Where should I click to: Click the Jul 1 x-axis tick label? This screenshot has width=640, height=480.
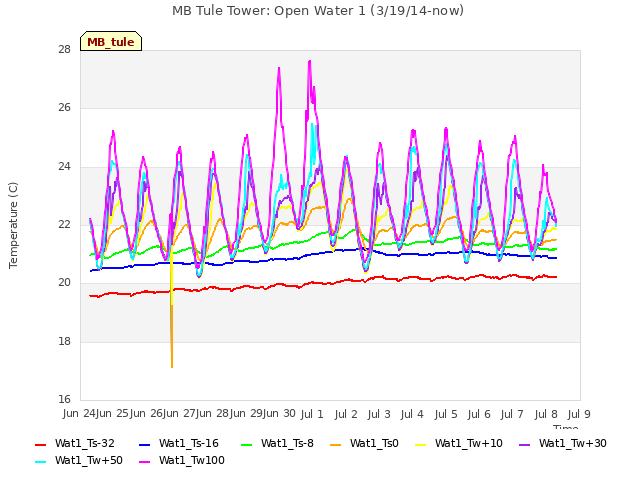(x=312, y=414)
